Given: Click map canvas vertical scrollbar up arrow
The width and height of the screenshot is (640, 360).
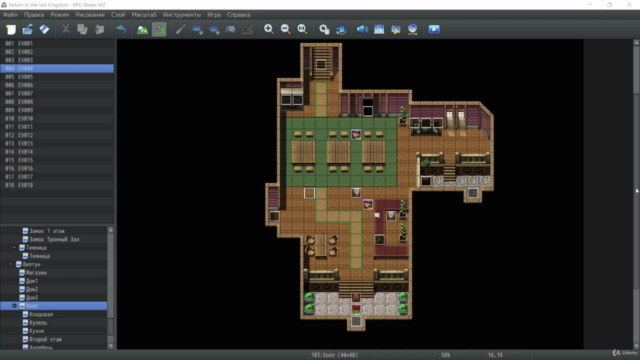Looking at the screenshot, I should pyautogui.click(x=636, y=42).
